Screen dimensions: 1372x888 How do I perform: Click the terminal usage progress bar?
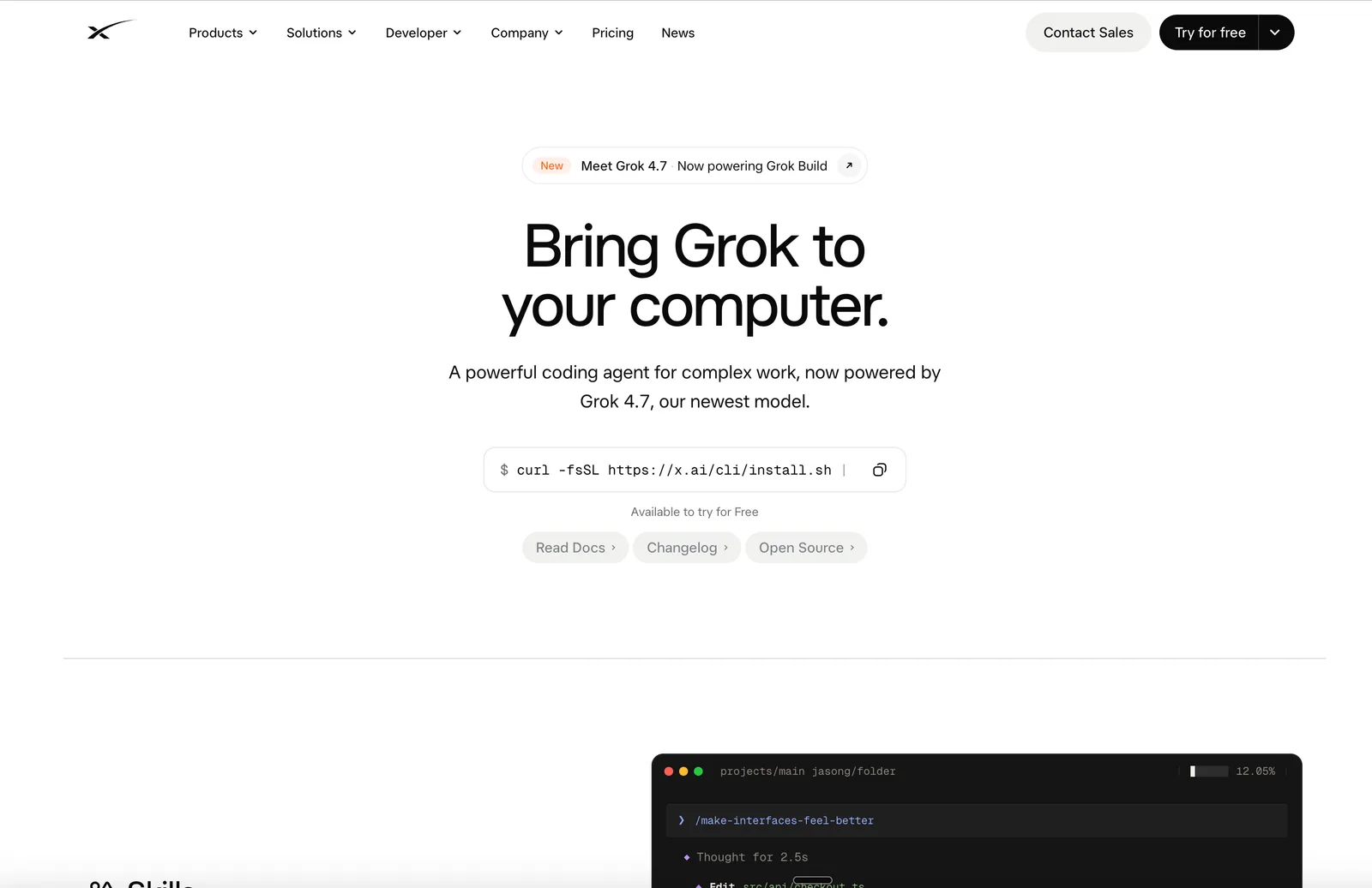click(1209, 771)
